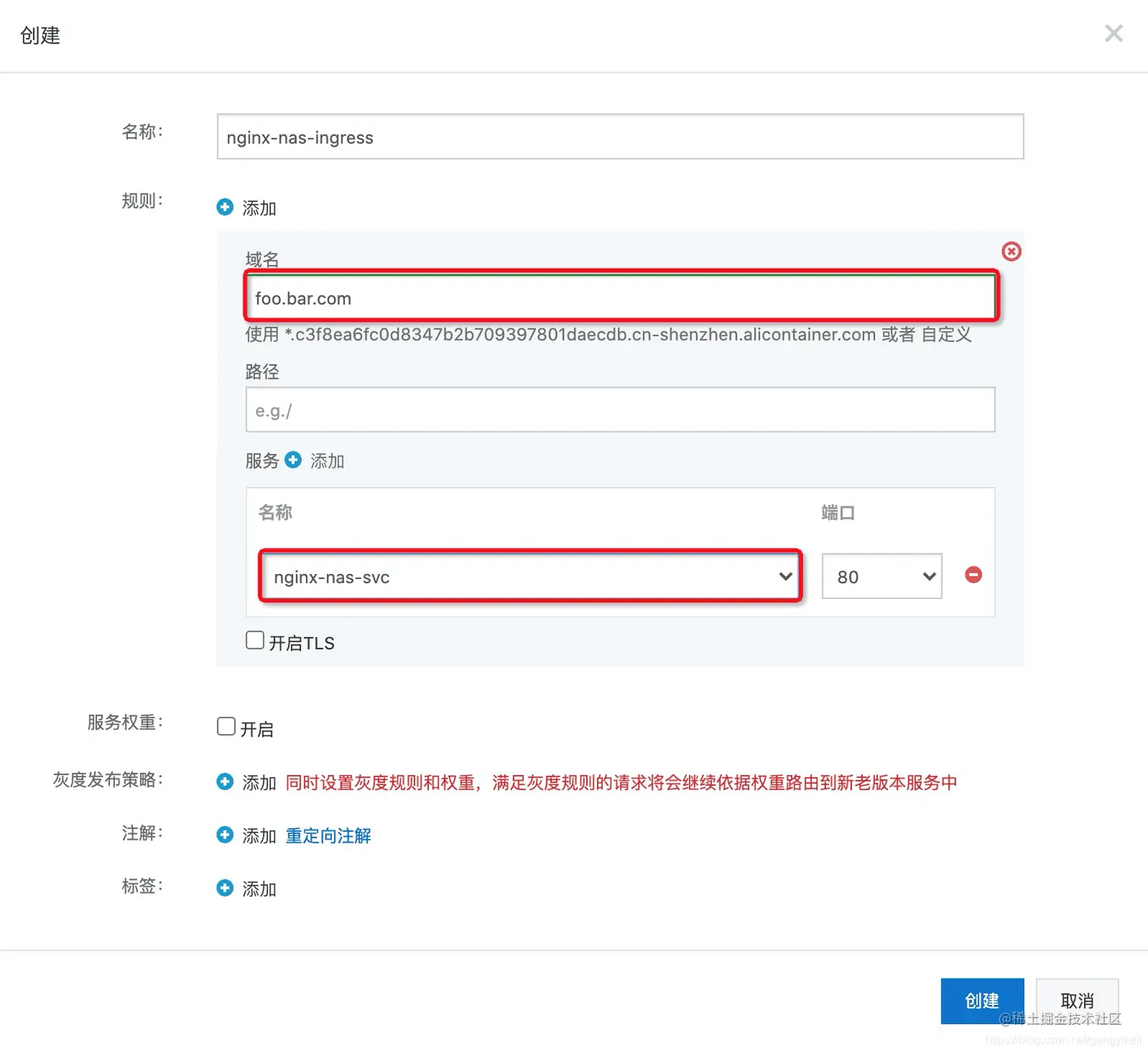Click the 添加 text in 标签 row

[259, 889]
